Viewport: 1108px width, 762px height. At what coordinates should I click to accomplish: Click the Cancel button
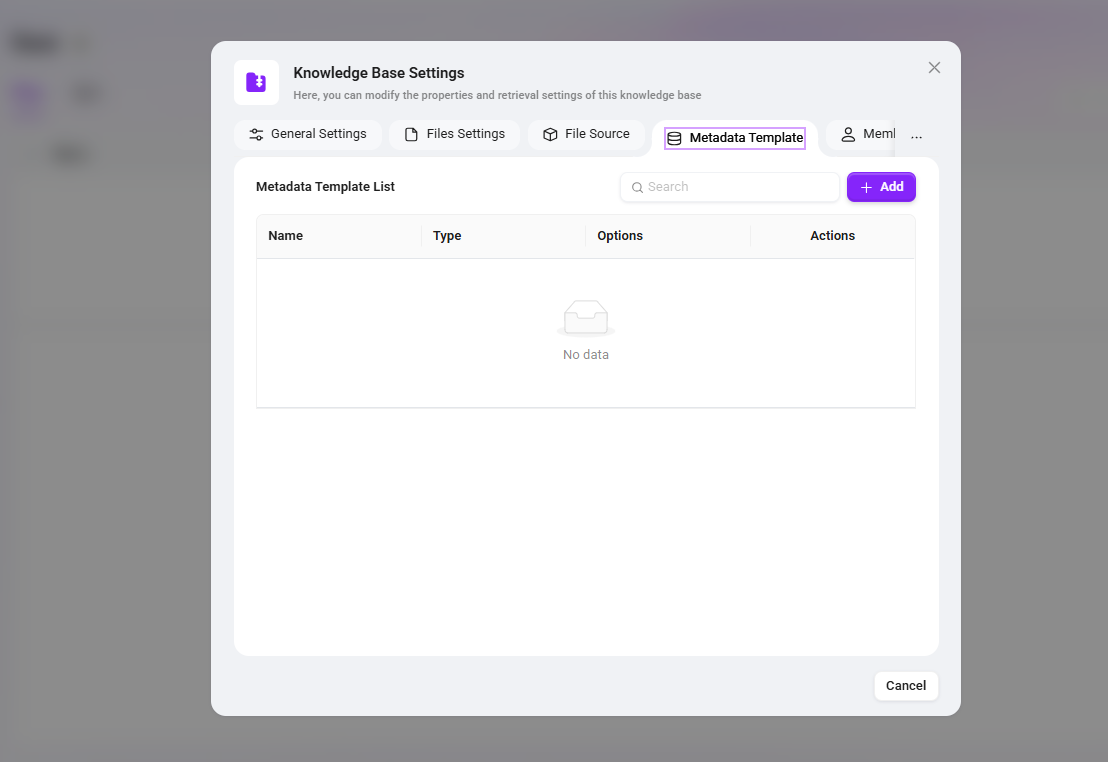pos(906,686)
